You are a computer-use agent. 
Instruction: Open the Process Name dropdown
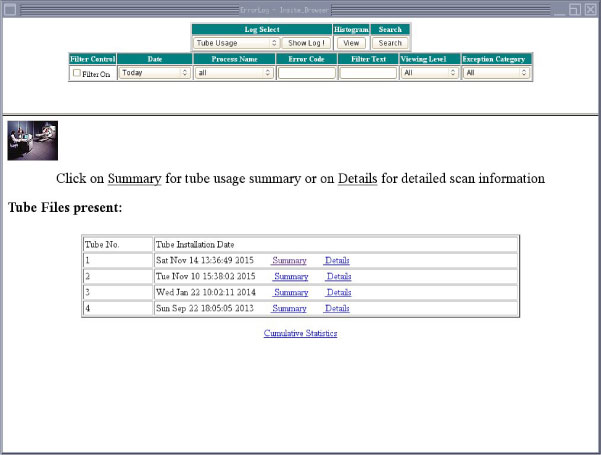(x=234, y=73)
